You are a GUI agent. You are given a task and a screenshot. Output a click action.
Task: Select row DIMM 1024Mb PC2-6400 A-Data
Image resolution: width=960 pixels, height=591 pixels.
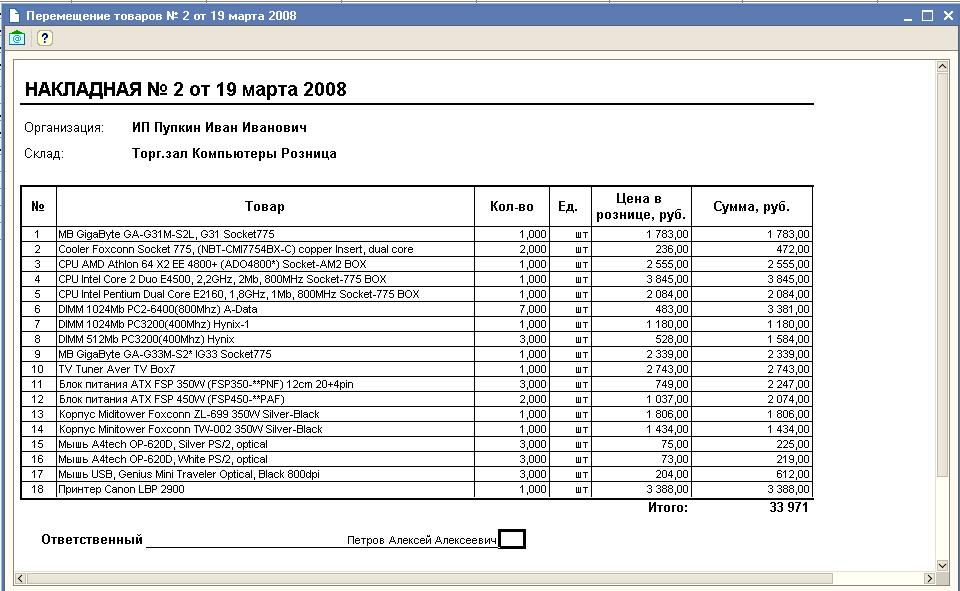[x=416, y=309]
